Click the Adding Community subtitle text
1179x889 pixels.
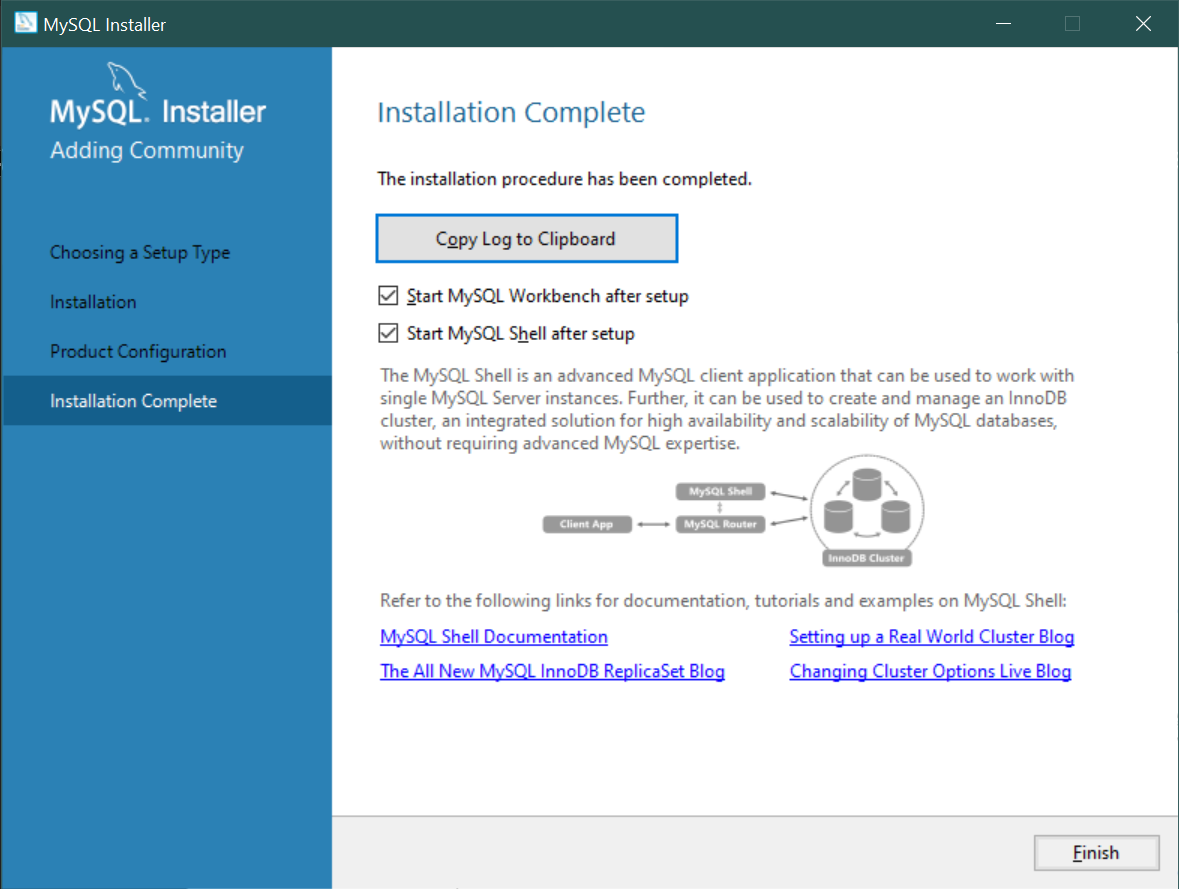point(147,150)
